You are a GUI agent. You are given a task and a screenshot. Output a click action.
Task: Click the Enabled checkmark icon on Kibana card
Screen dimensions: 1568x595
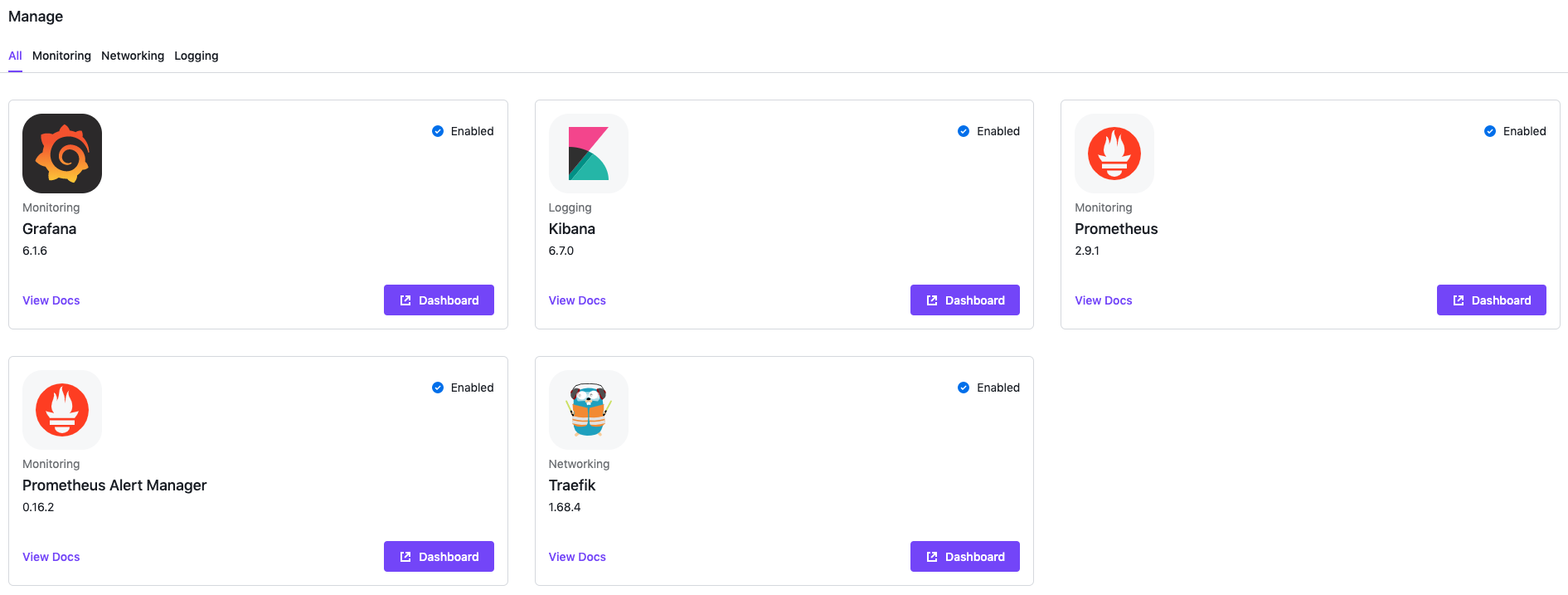click(964, 131)
